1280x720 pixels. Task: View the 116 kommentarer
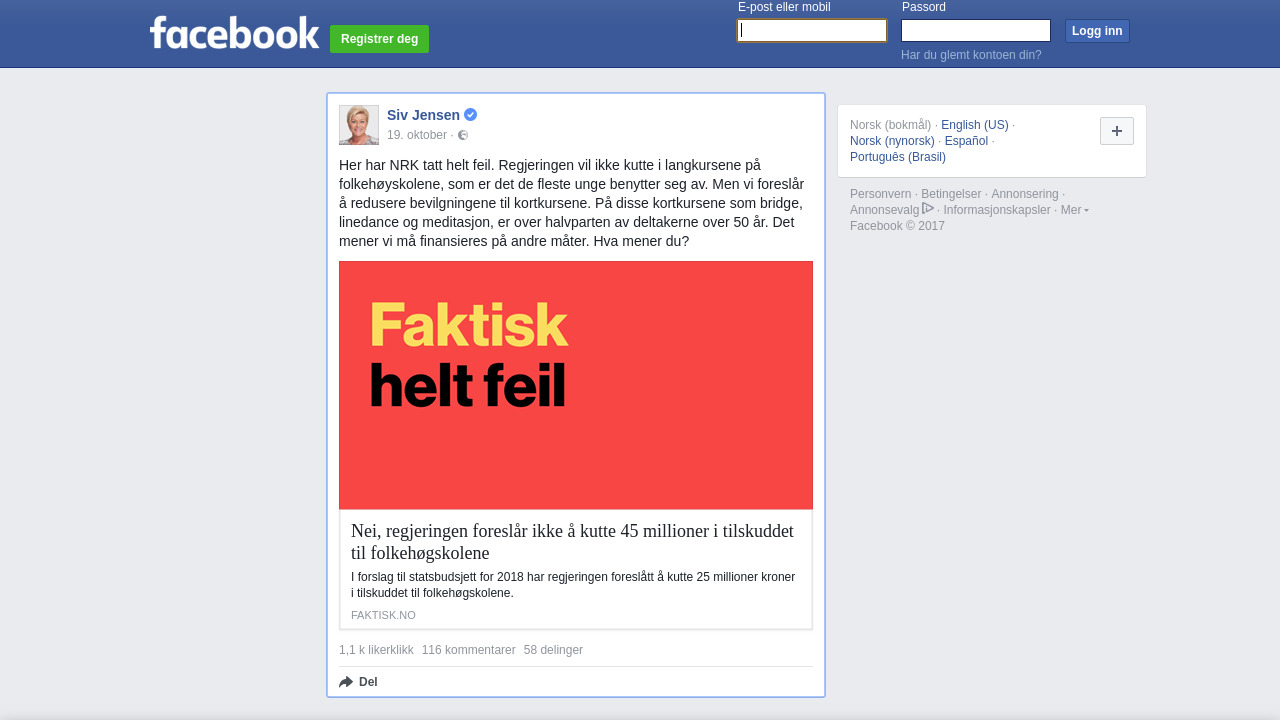469,650
